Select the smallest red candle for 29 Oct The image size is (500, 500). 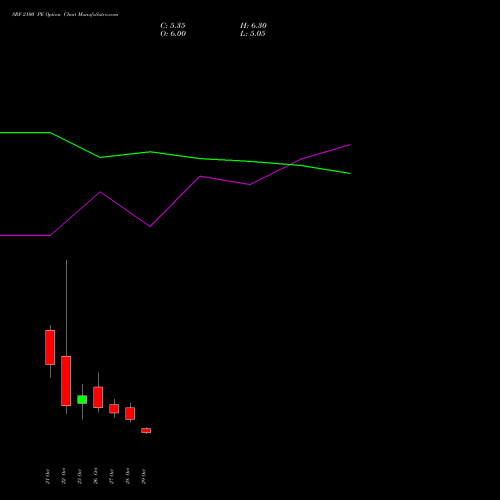146,431
